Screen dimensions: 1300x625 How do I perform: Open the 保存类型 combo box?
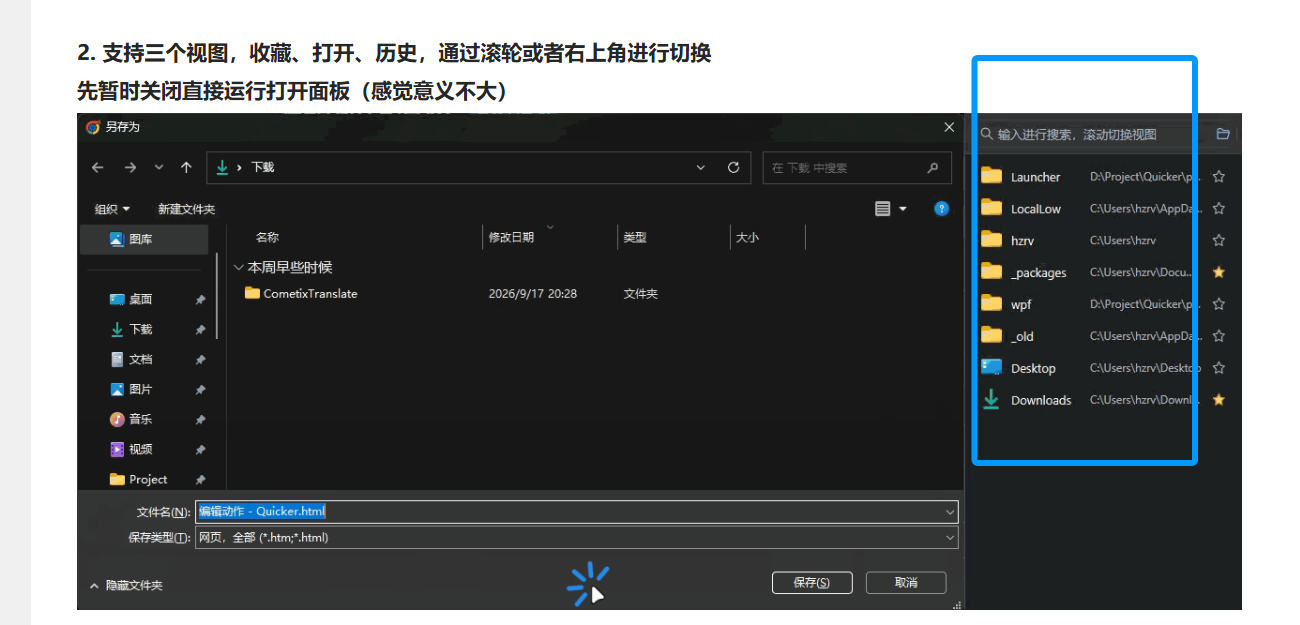[577, 538]
